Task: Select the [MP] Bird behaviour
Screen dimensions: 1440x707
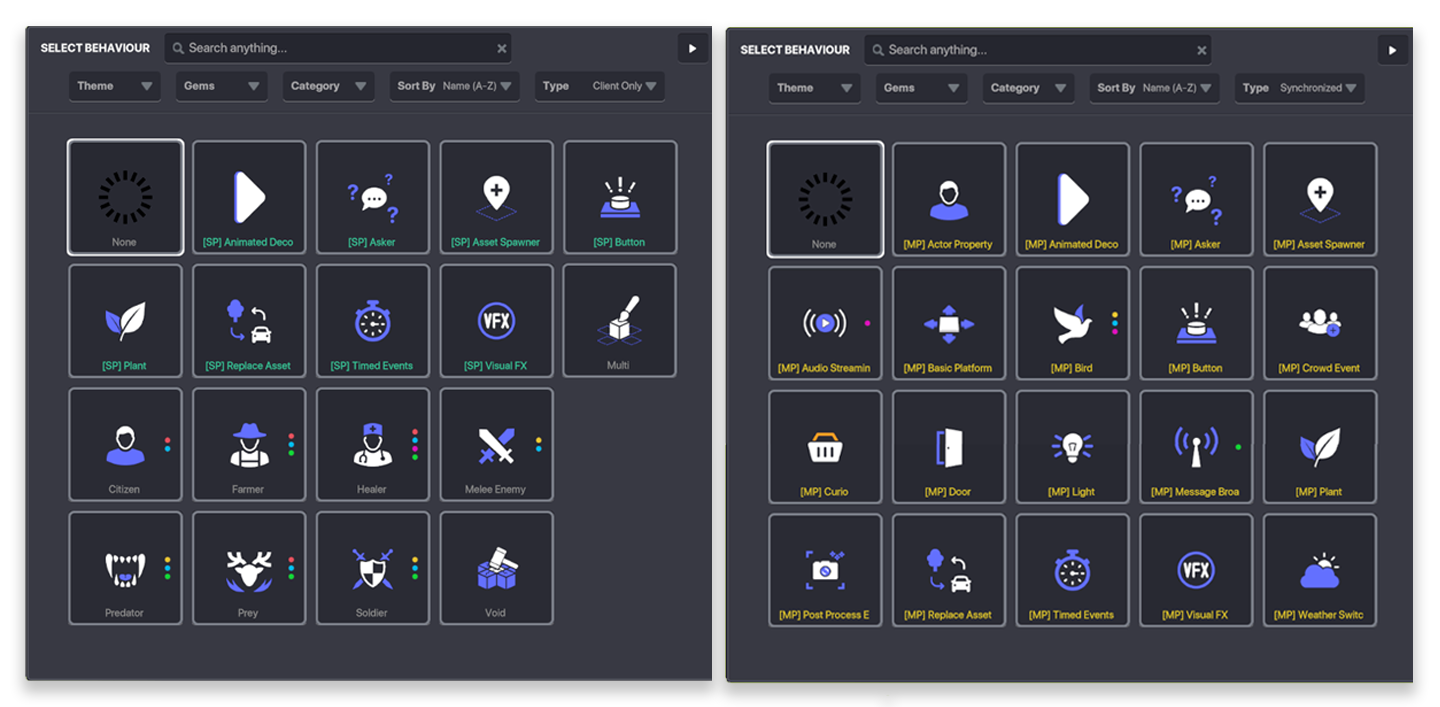Action: pos(1072,323)
